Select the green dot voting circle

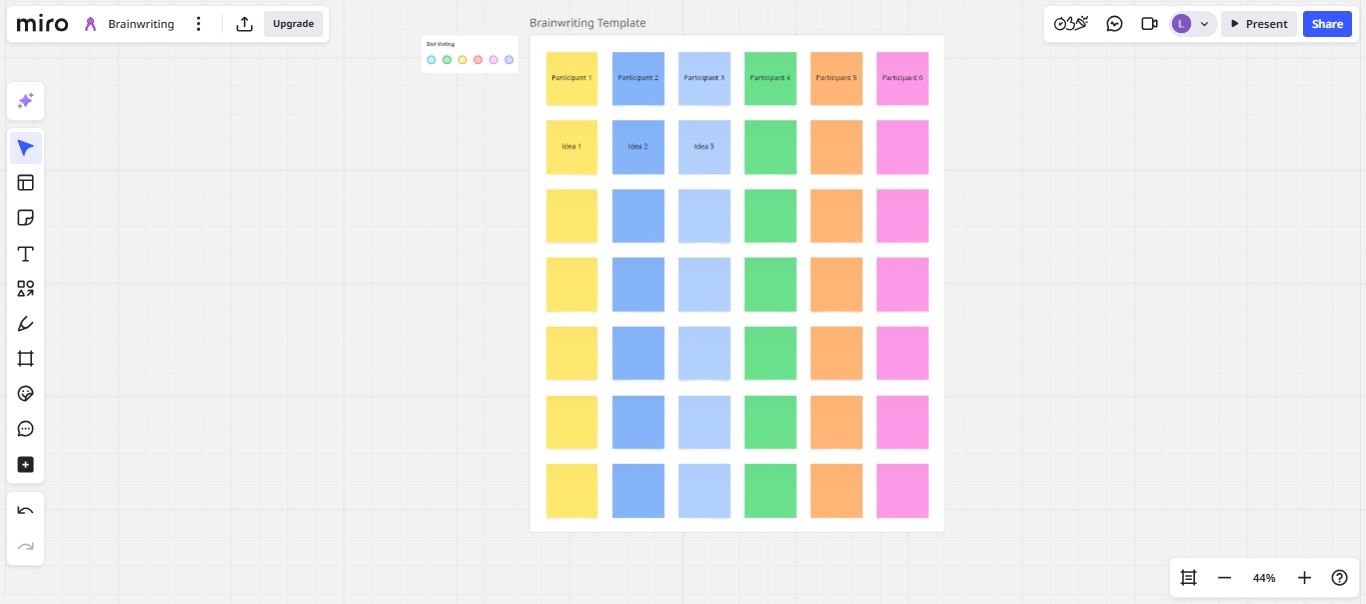pos(447,60)
